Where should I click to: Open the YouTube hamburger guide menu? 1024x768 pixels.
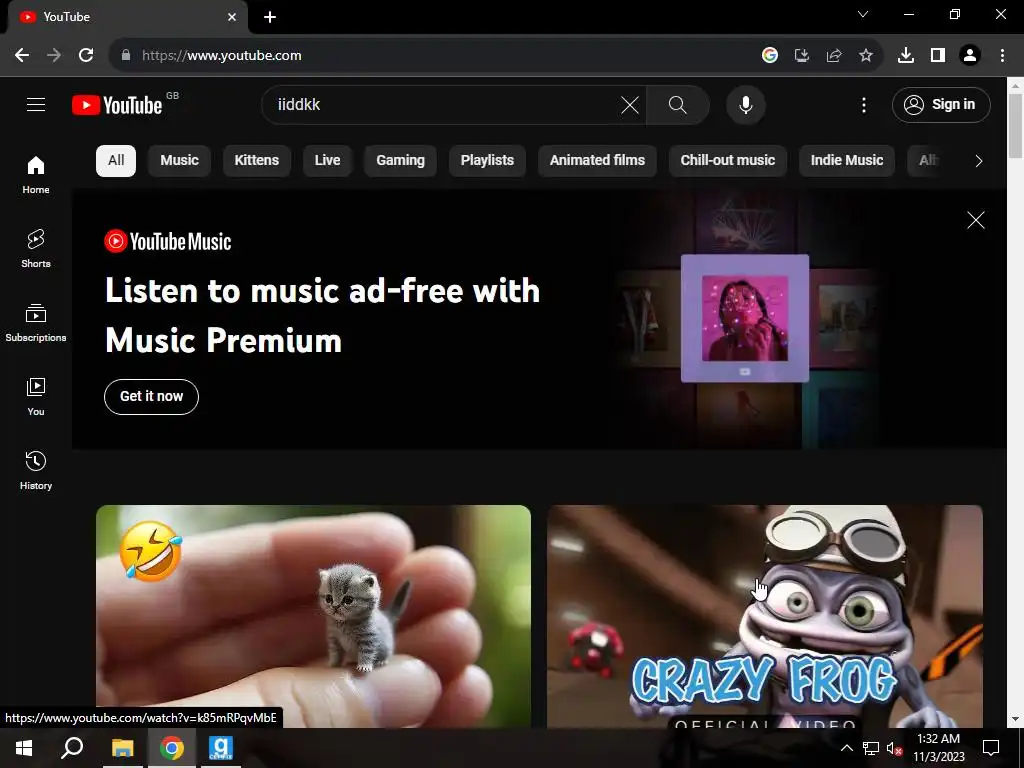coord(36,104)
